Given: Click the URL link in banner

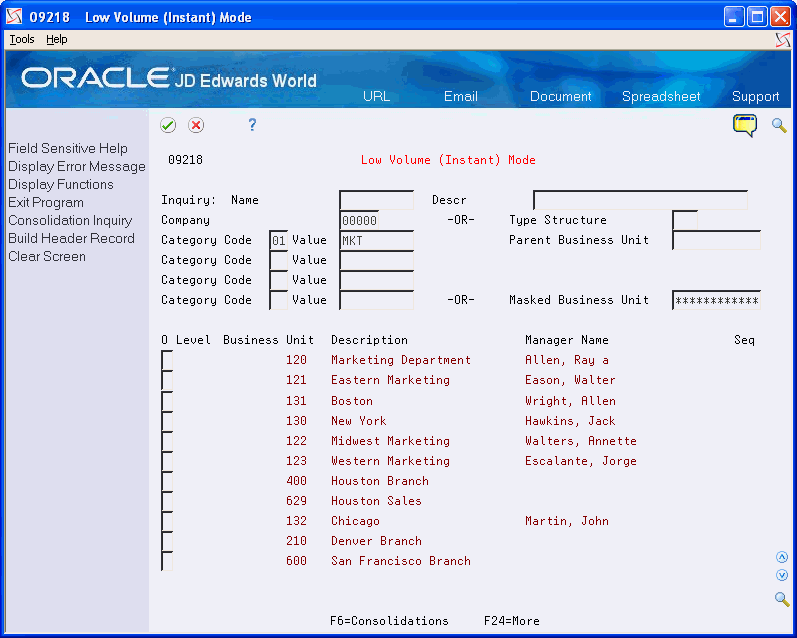Looking at the screenshot, I should (376, 97).
